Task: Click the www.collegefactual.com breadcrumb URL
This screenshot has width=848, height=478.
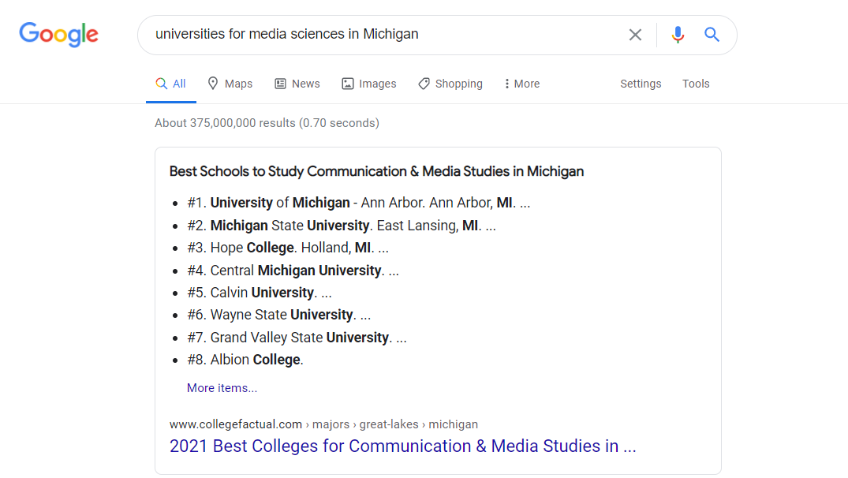Action: tap(323, 424)
